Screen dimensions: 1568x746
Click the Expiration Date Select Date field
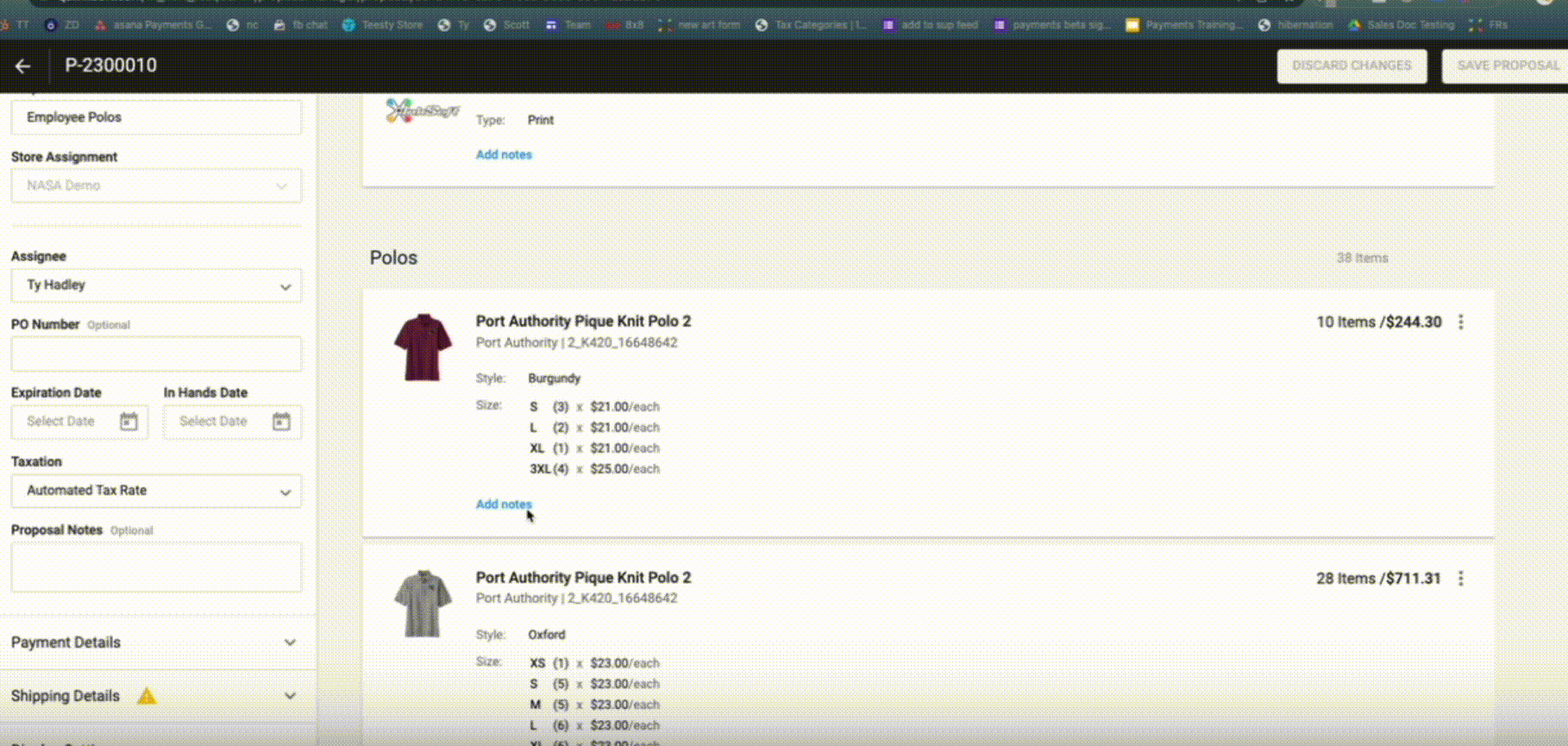pos(79,422)
